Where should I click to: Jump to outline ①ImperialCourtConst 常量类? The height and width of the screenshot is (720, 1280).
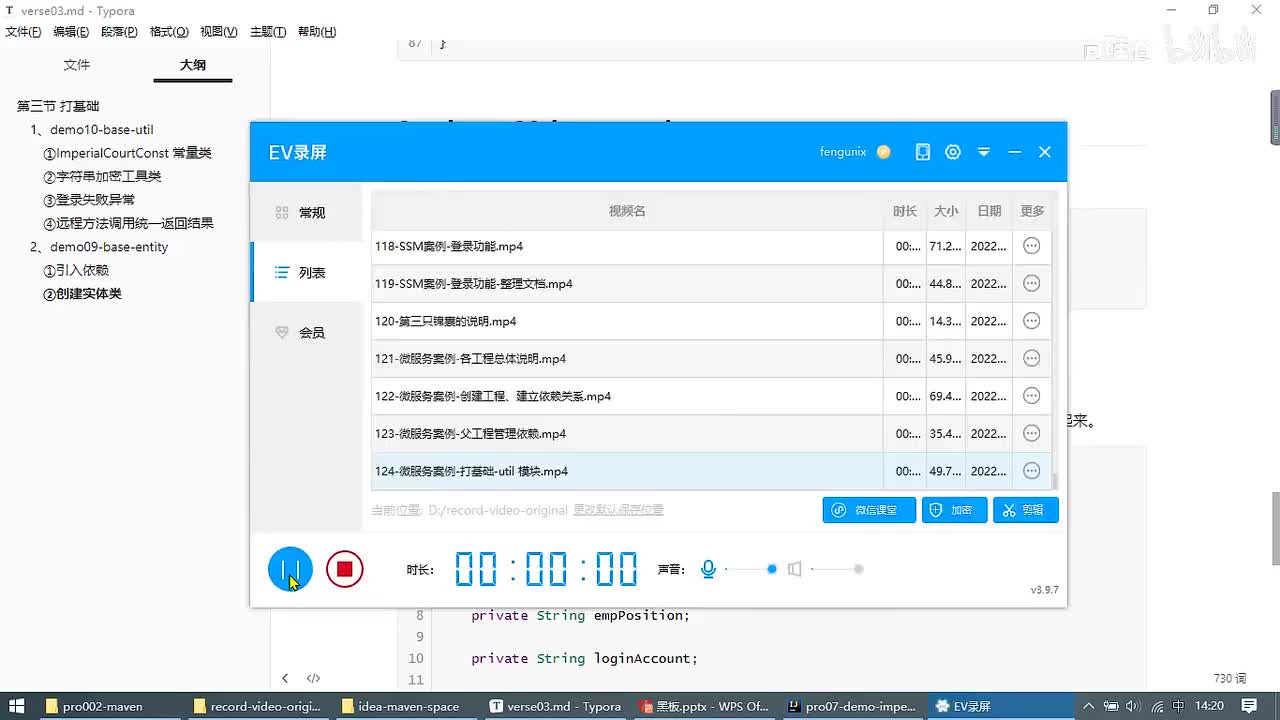[x=127, y=153]
